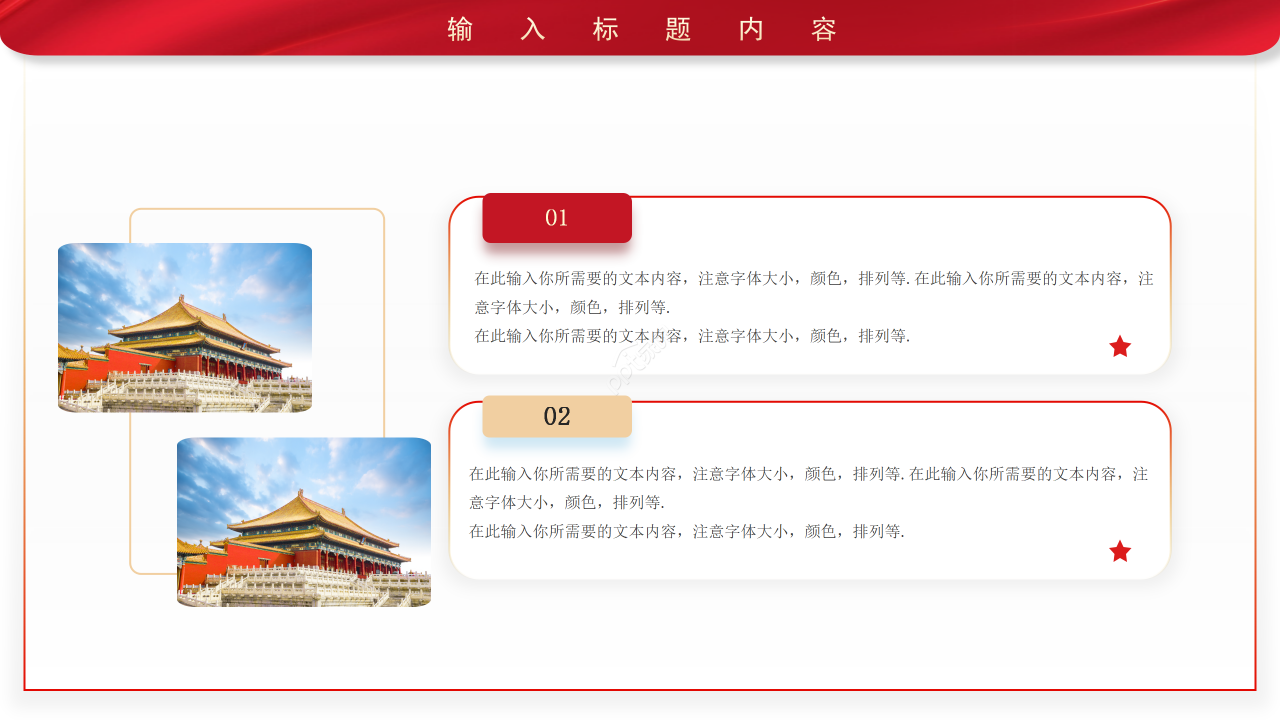The height and width of the screenshot is (720, 1280).
Task: Click the red title banner 输入标题内容
Action: click(x=640, y=30)
